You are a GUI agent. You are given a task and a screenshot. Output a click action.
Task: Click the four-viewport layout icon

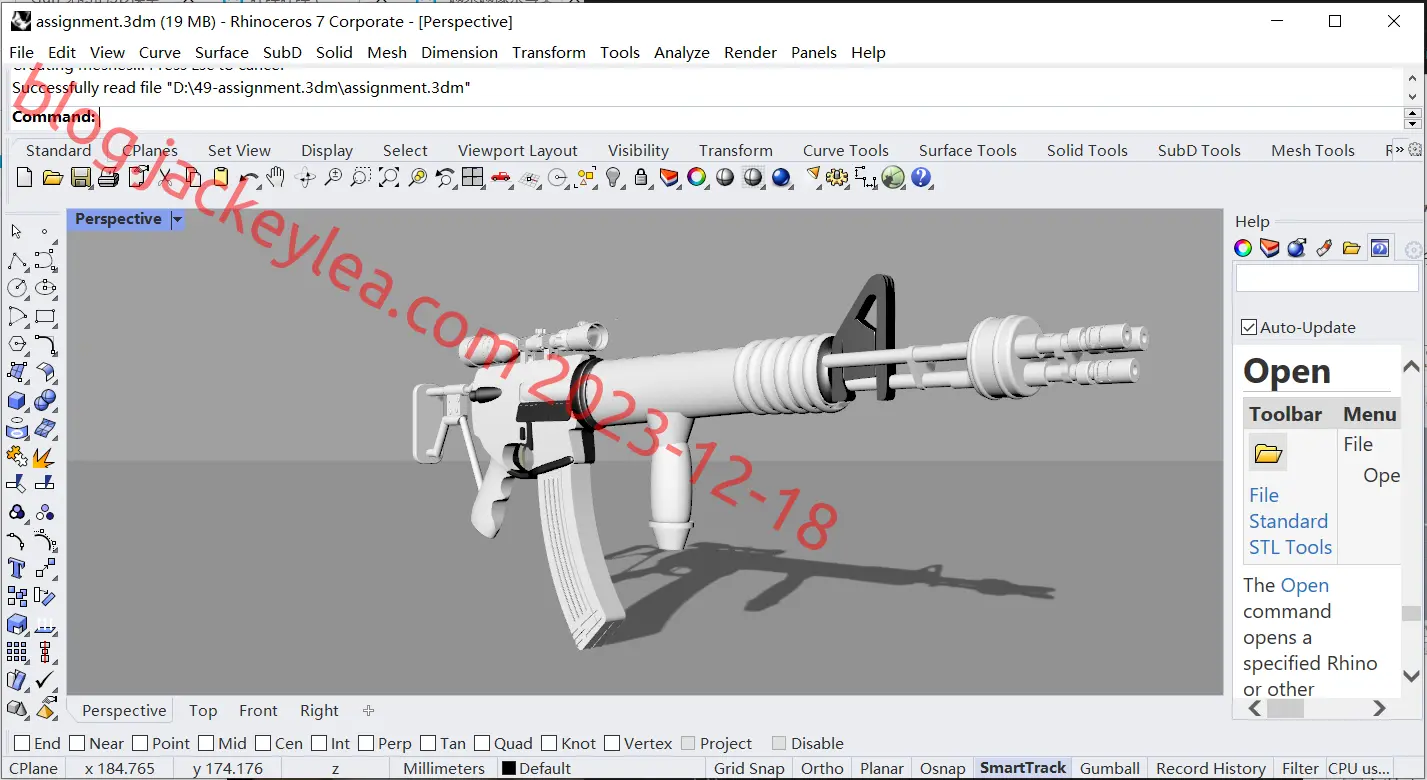(x=473, y=178)
